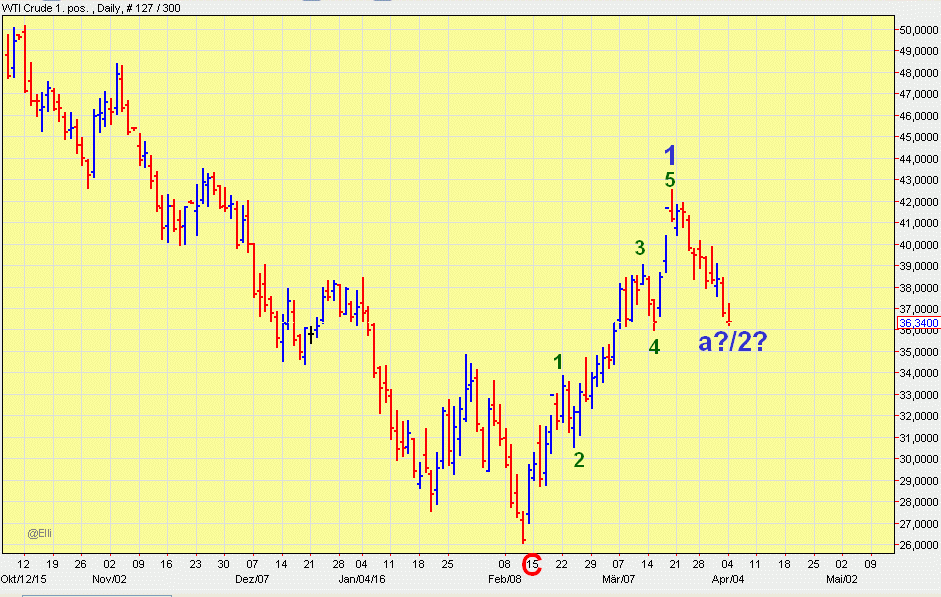Select the small green wave 1 label
Viewport: 941px width, 597px height.
pyautogui.click(x=559, y=362)
